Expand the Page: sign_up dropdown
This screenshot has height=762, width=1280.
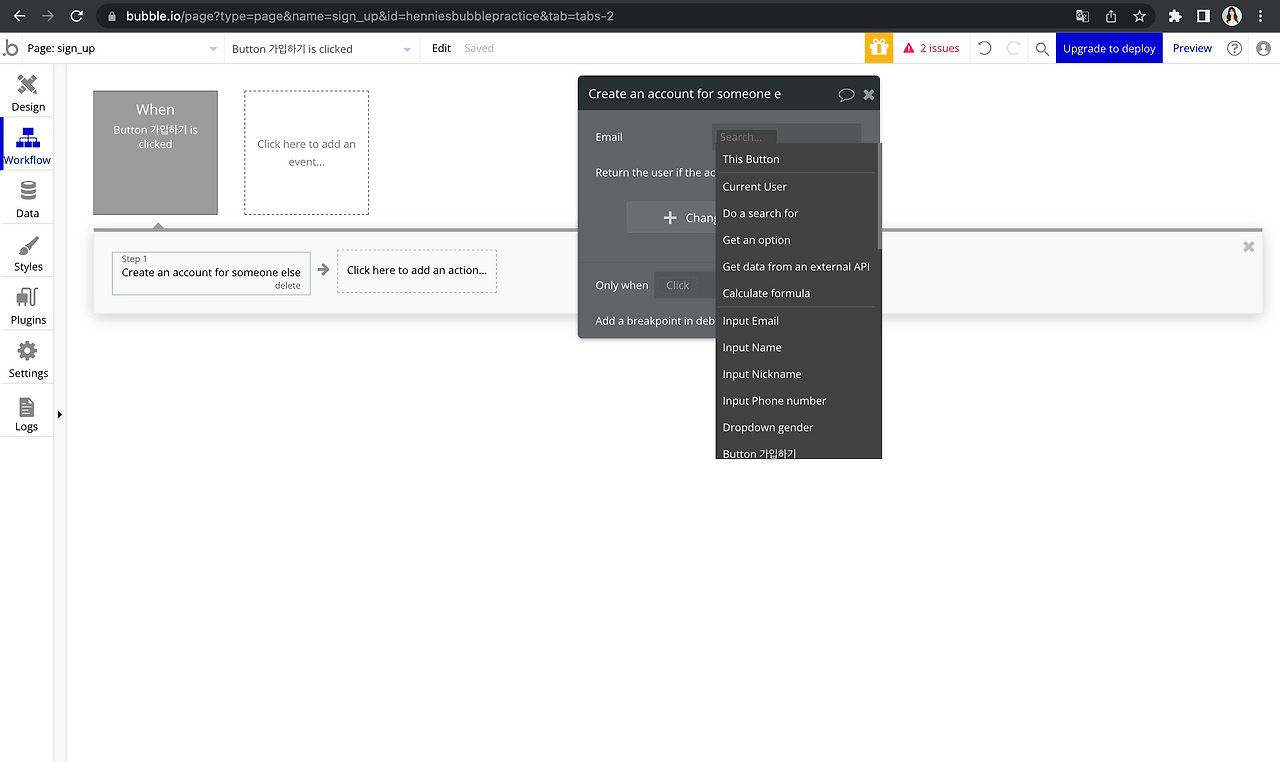122,48
